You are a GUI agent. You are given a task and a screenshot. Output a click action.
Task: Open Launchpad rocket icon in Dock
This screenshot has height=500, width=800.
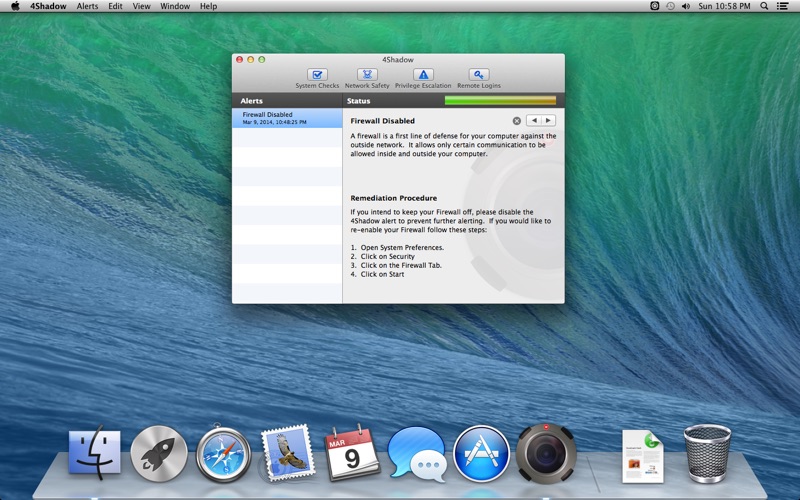click(159, 454)
